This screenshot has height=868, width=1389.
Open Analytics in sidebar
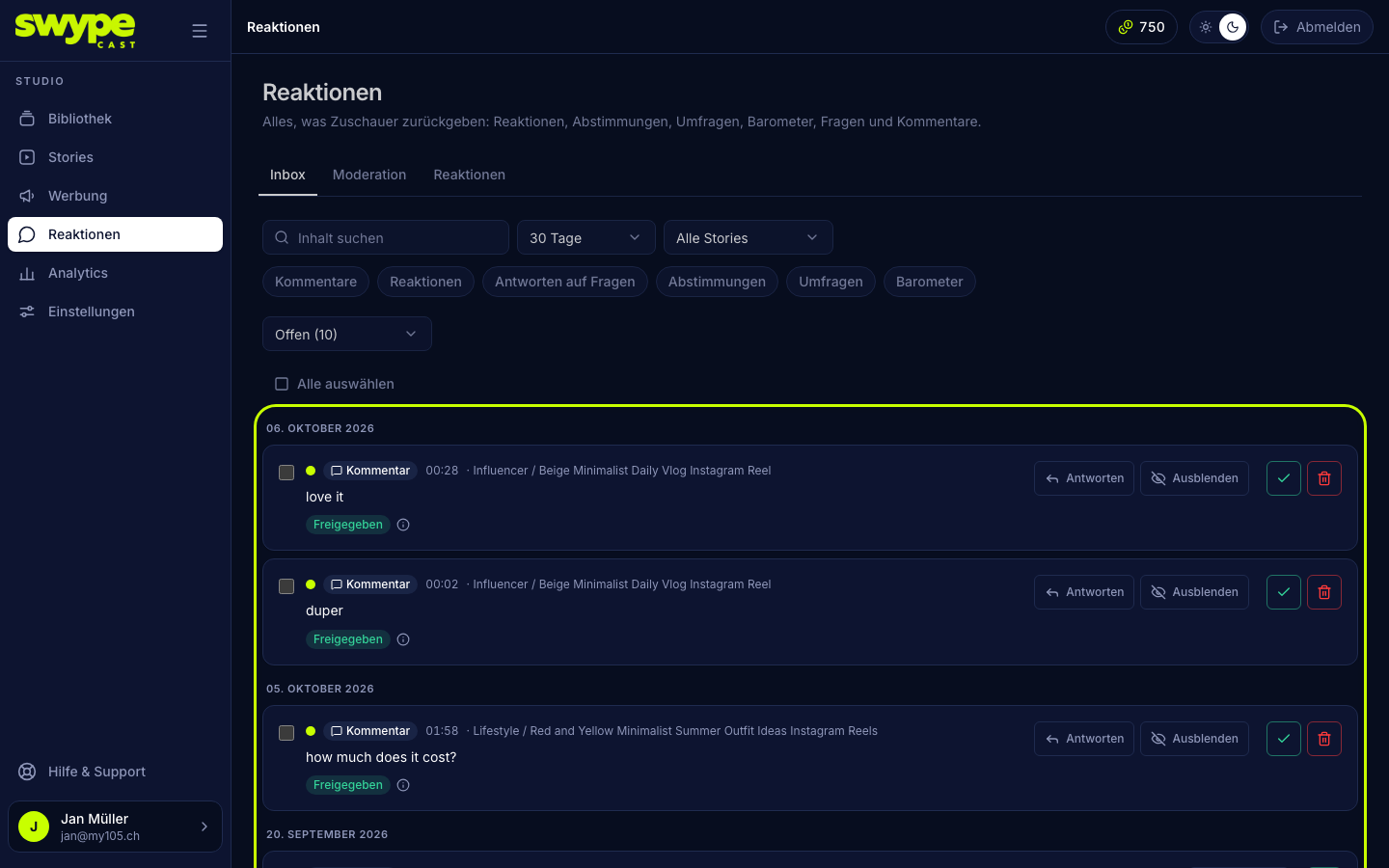(115, 273)
